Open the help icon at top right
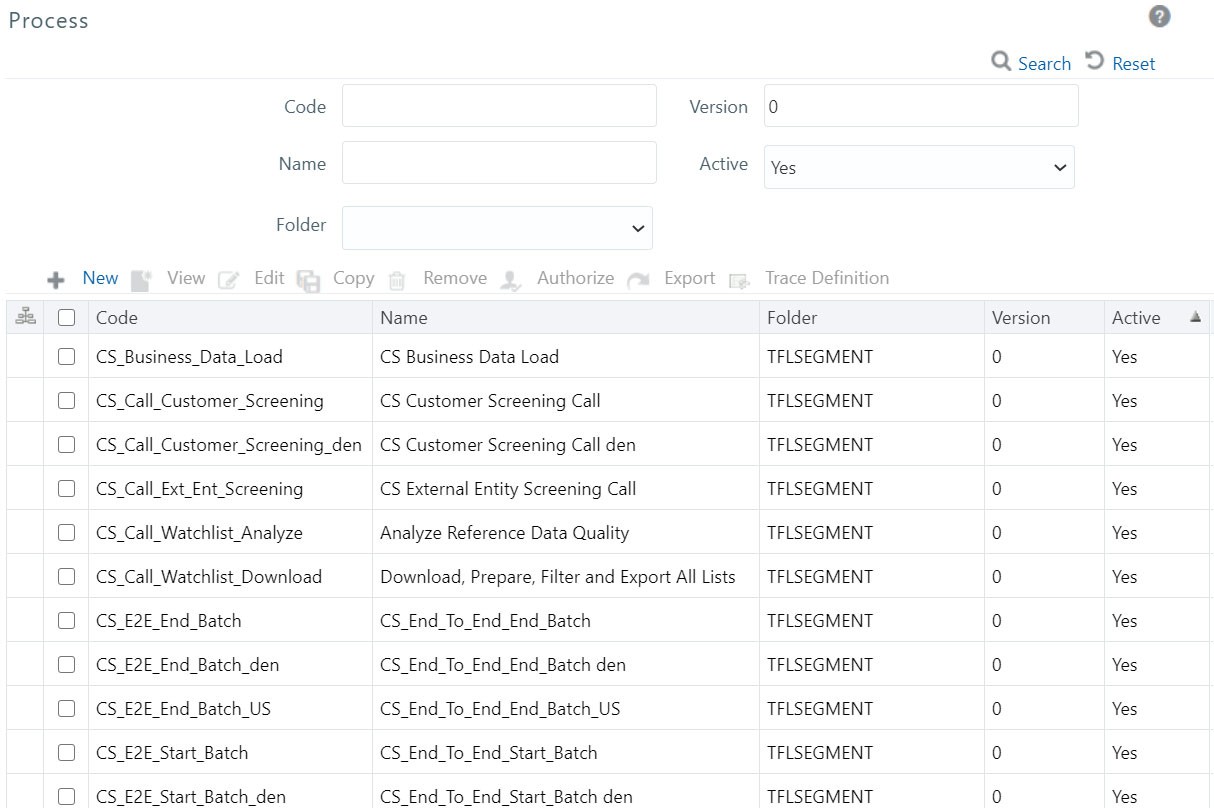Image resolution: width=1214 pixels, height=808 pixels. pyautogui.click(x=1158, y=16)
